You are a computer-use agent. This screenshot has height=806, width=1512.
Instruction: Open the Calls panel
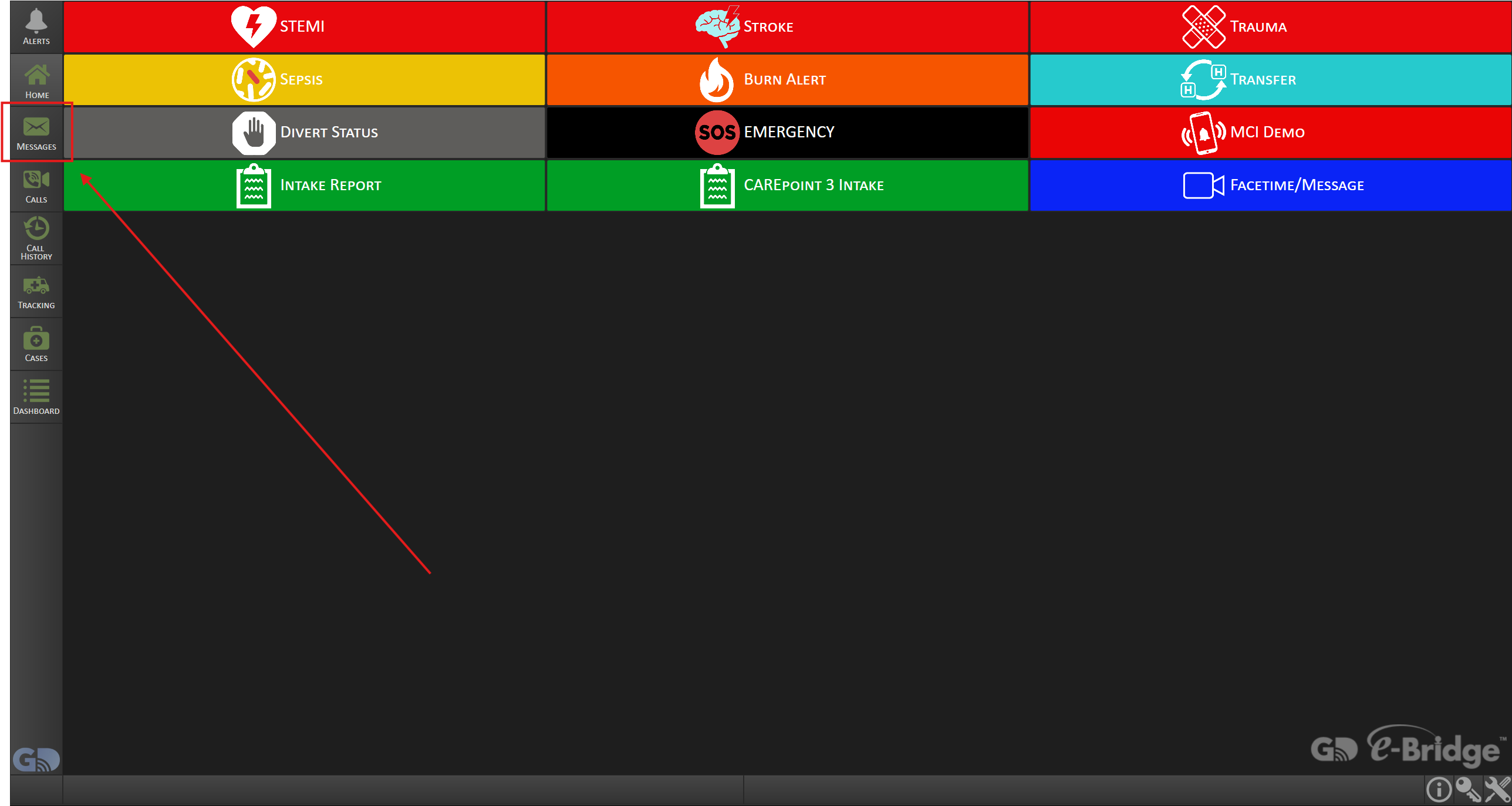click(x=36, y=186)
